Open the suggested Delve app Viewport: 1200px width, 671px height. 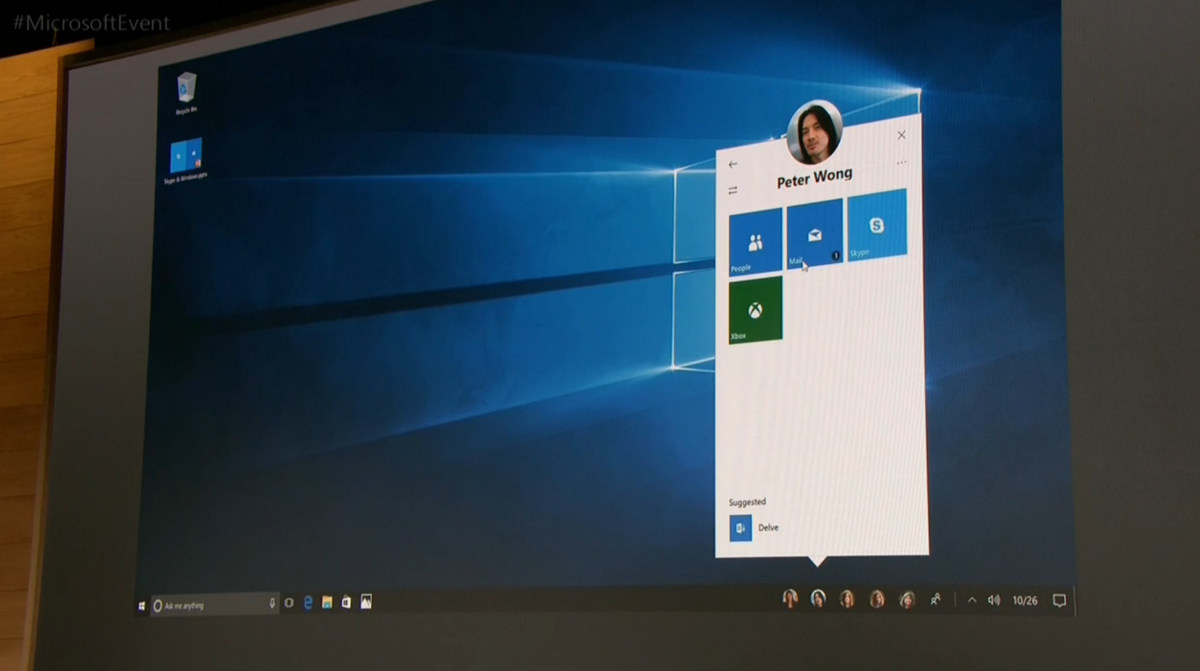(754, 527)
